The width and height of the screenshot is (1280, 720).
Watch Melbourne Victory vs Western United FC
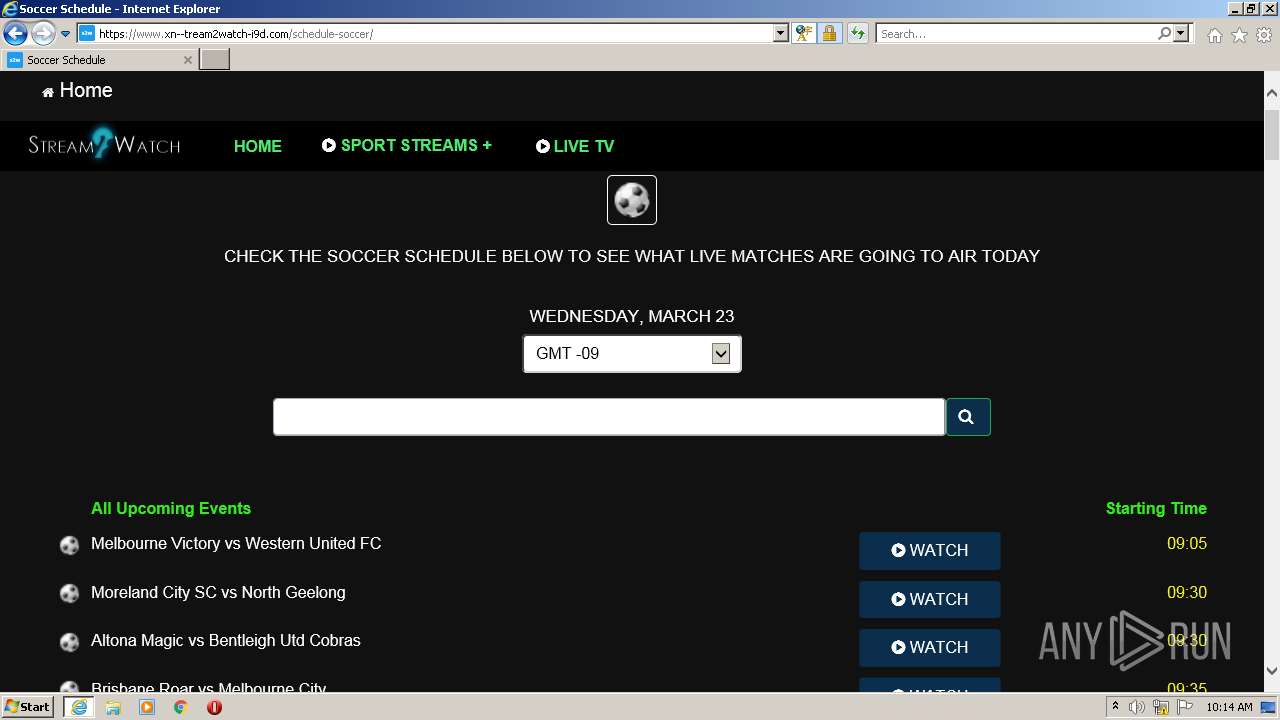[x=929, y=550]
